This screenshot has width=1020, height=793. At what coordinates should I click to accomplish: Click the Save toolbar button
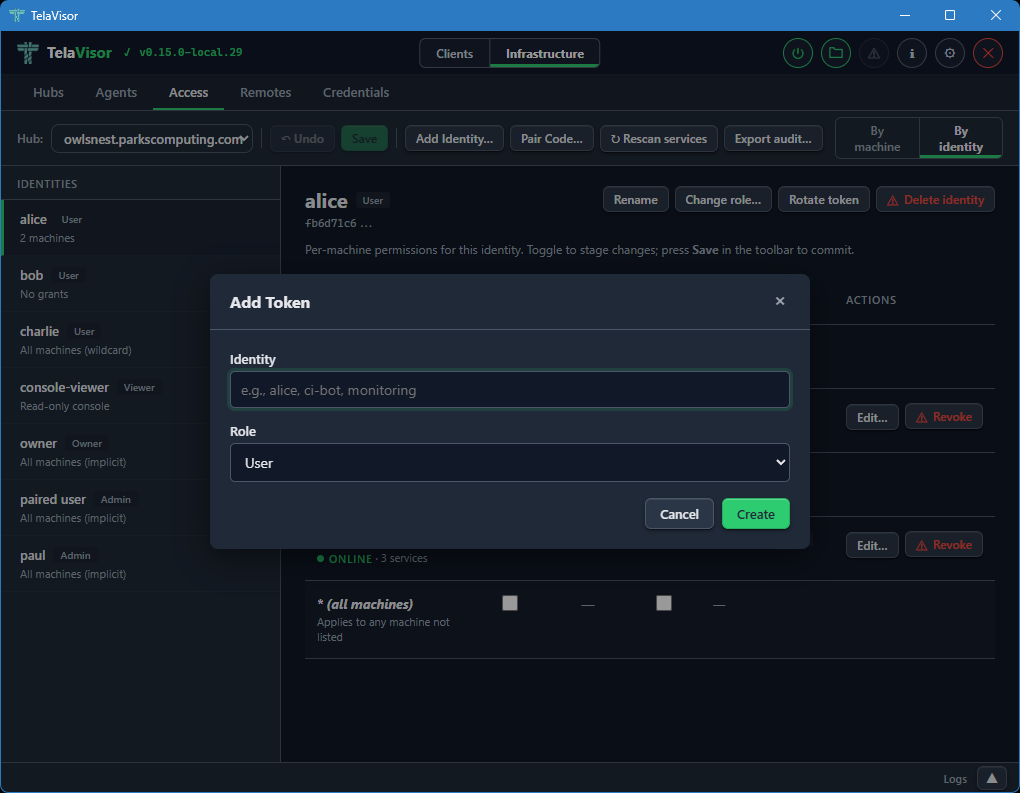(x=364, y=139)
